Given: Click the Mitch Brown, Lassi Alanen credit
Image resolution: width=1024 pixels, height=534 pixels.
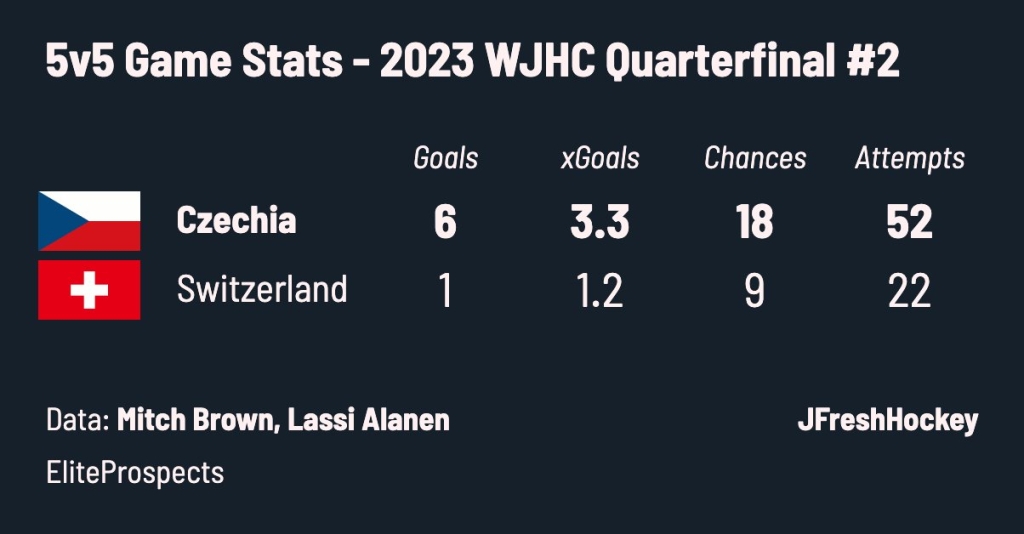Looking at the screenshot, I should (283, 419).
